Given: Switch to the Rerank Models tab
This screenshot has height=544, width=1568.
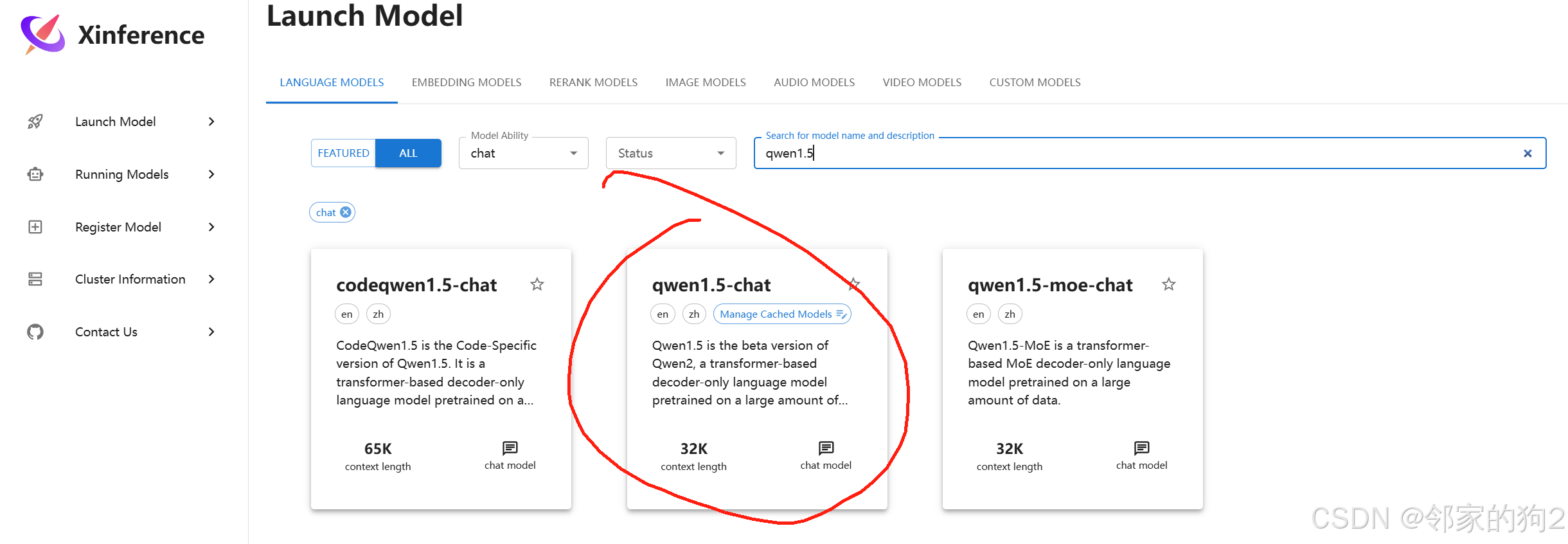Looking at the screenshot, I should coord(593,82).
